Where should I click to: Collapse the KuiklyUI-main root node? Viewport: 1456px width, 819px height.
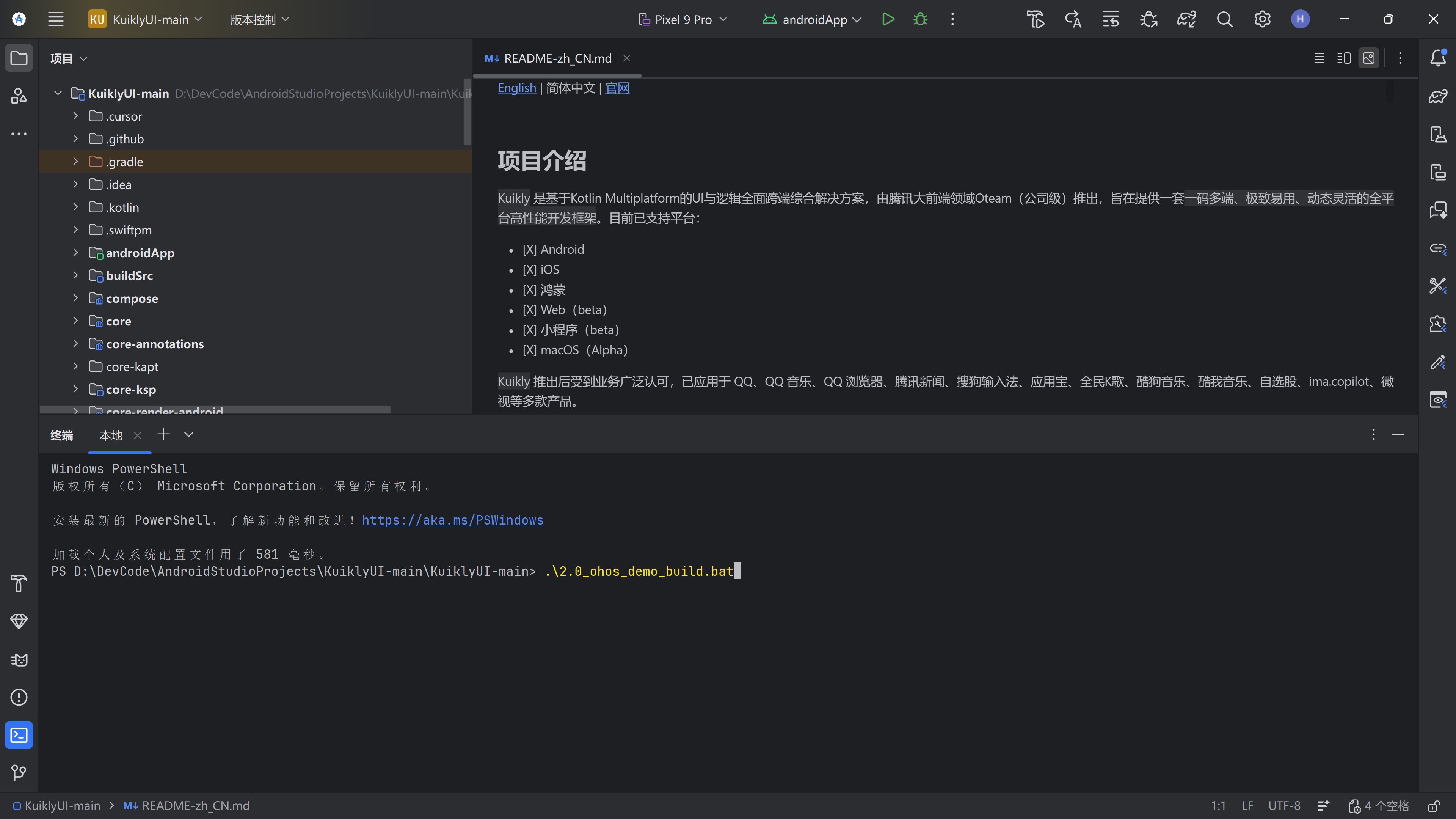tap(58, 93)
